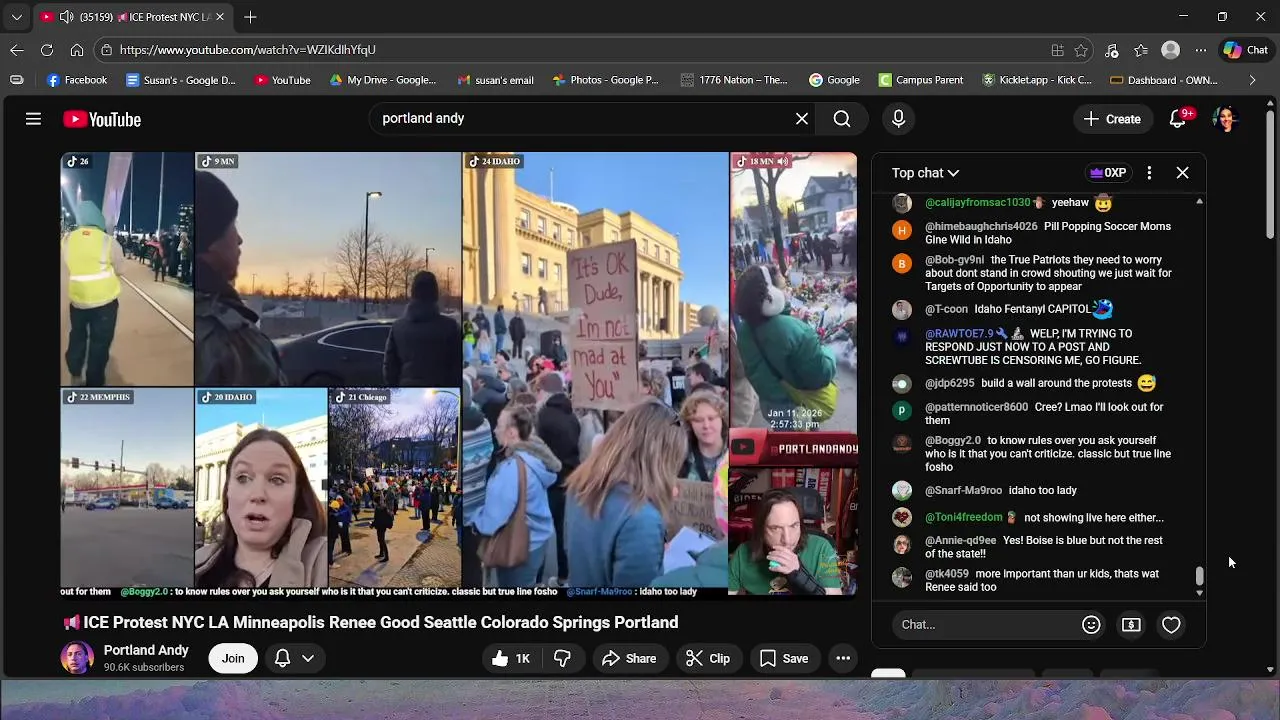1280x720 pixels.
Task: Open the 1776 Nation bookmark
Action: pyautogui.click(x=734, y=80)
